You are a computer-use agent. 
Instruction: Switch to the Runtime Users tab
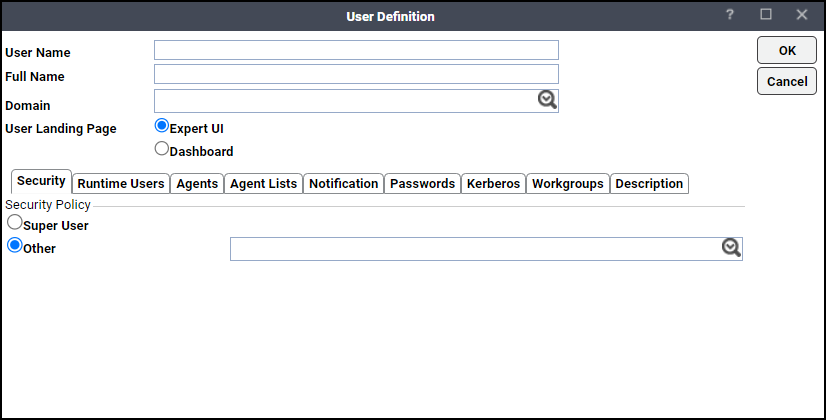(x=121, y=183)
